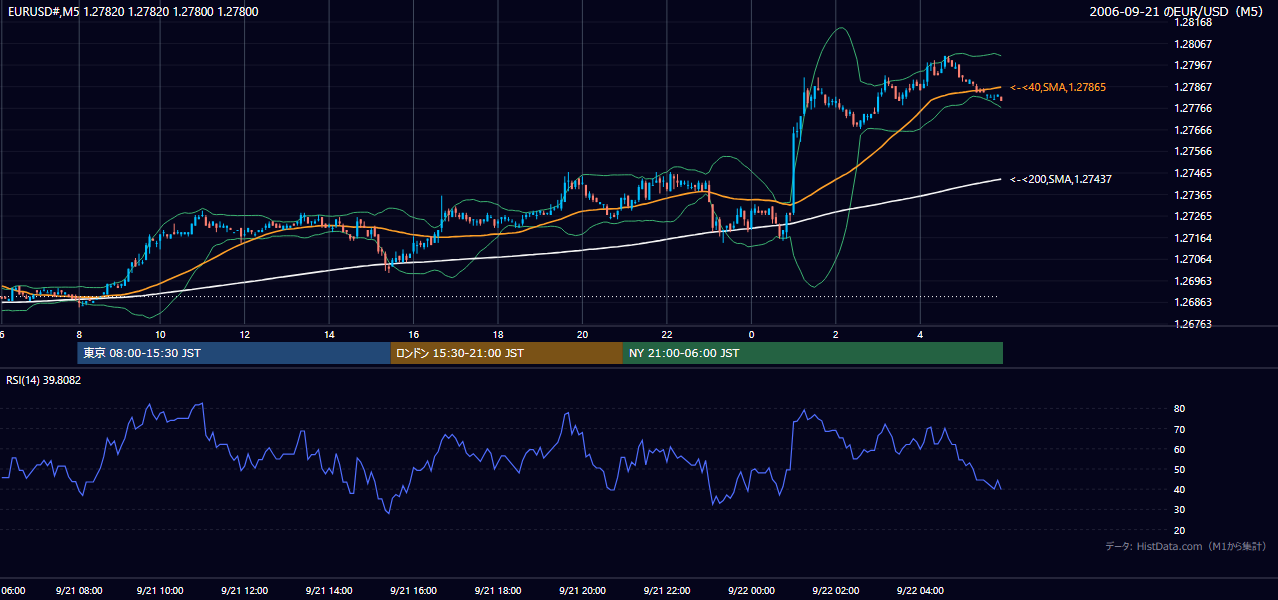Click the 9/22 00:00 time axis label
Viewport: 1278px width, 600px height.
tap(753, 591)
